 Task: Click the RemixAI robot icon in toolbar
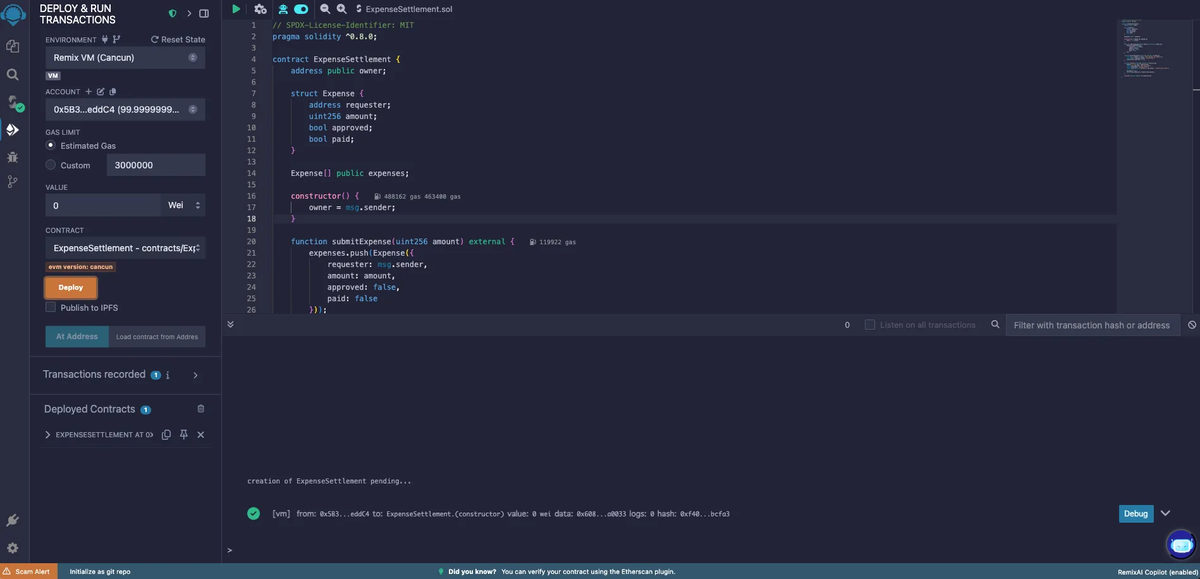283,9
